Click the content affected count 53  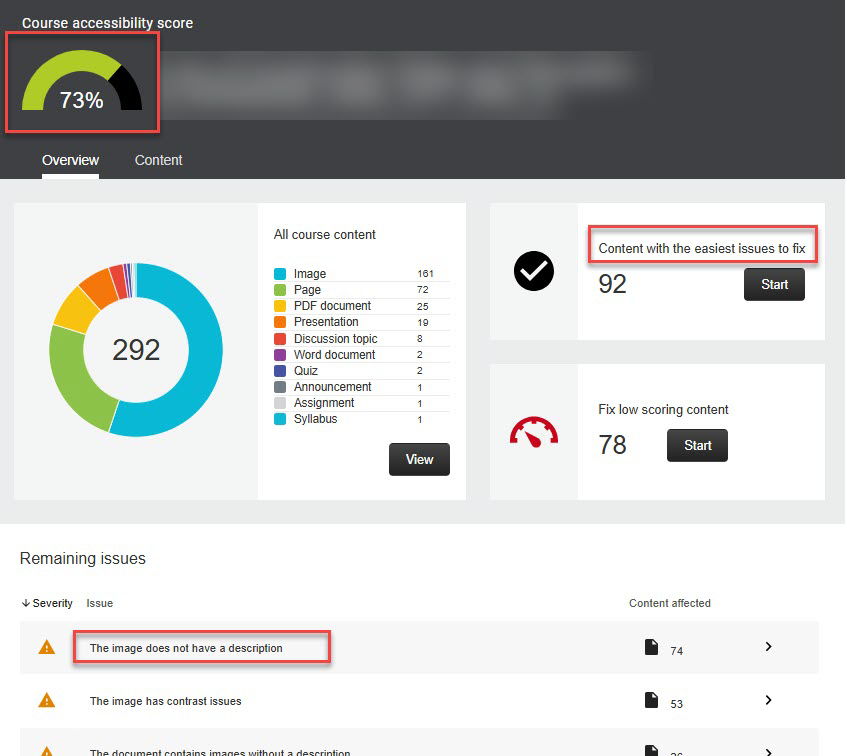676,704
